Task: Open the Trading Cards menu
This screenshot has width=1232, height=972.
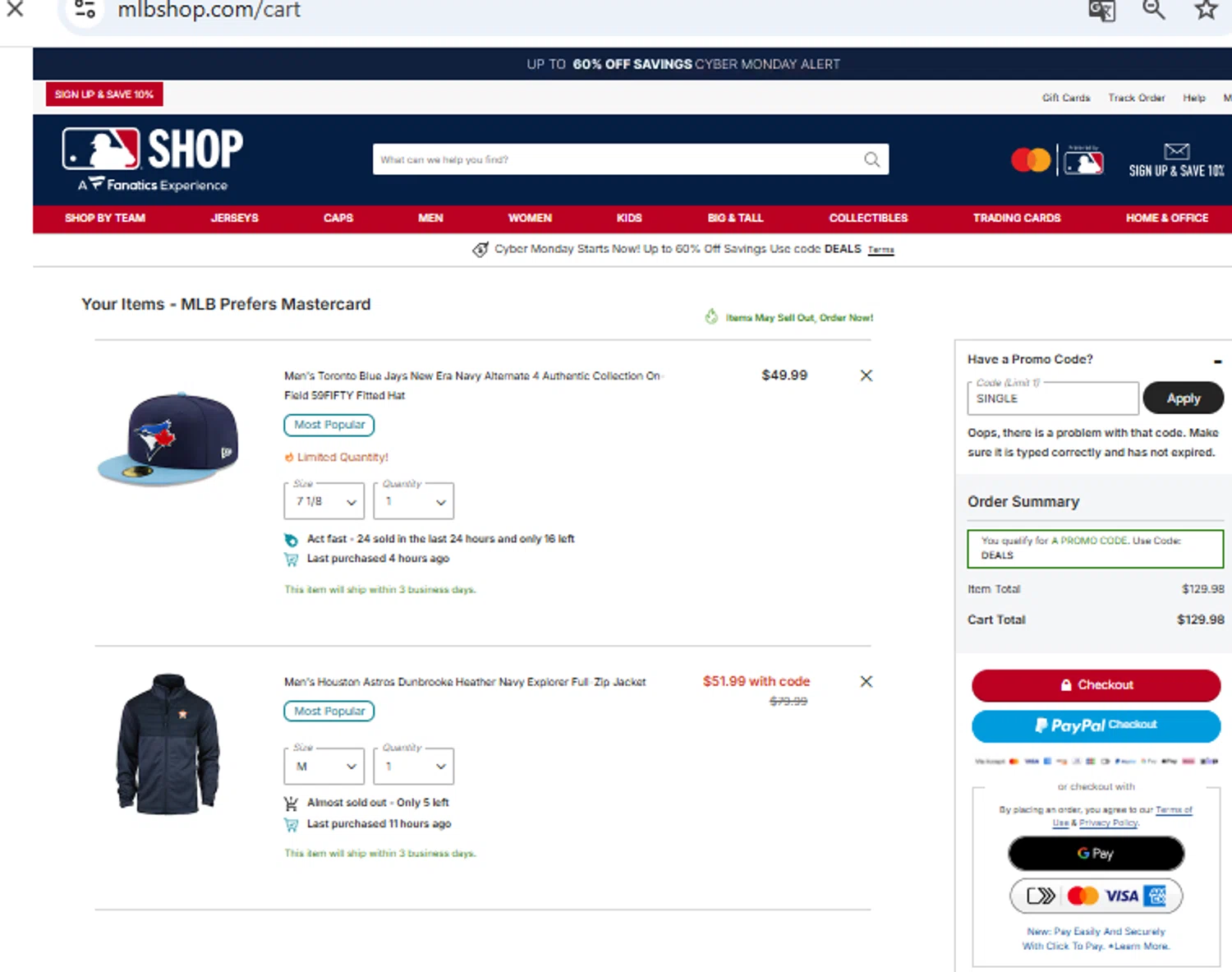Action: coord(1017,218)
